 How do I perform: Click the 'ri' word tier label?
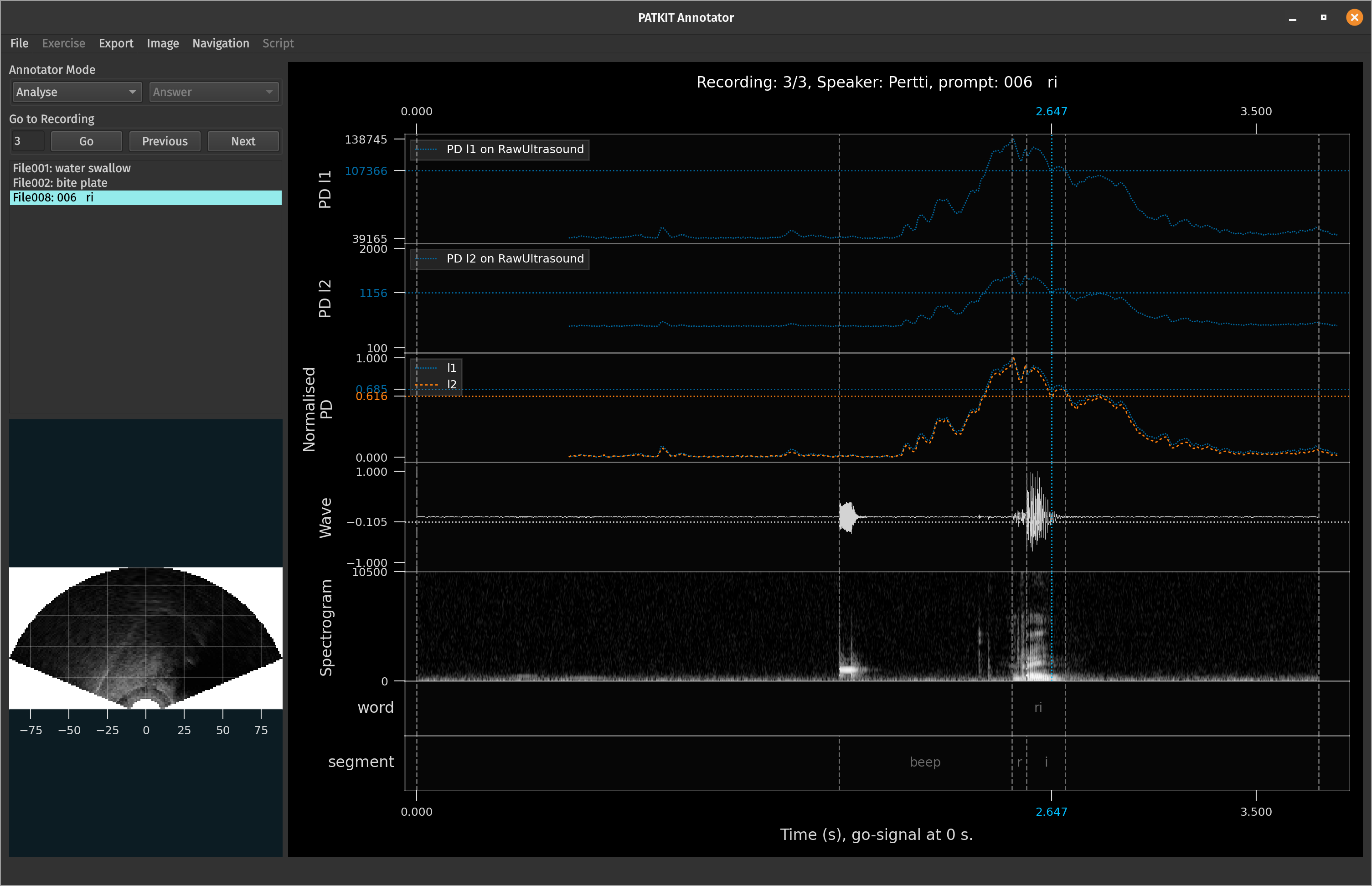coord(1038,707)
